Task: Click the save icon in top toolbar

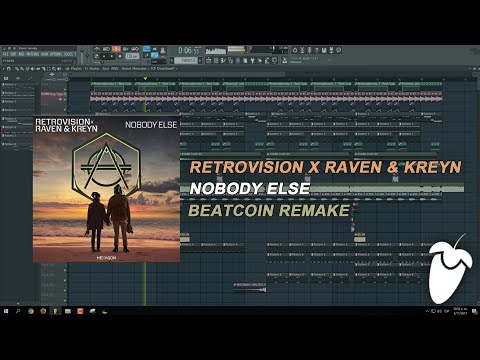Action: tap(324, 50)
